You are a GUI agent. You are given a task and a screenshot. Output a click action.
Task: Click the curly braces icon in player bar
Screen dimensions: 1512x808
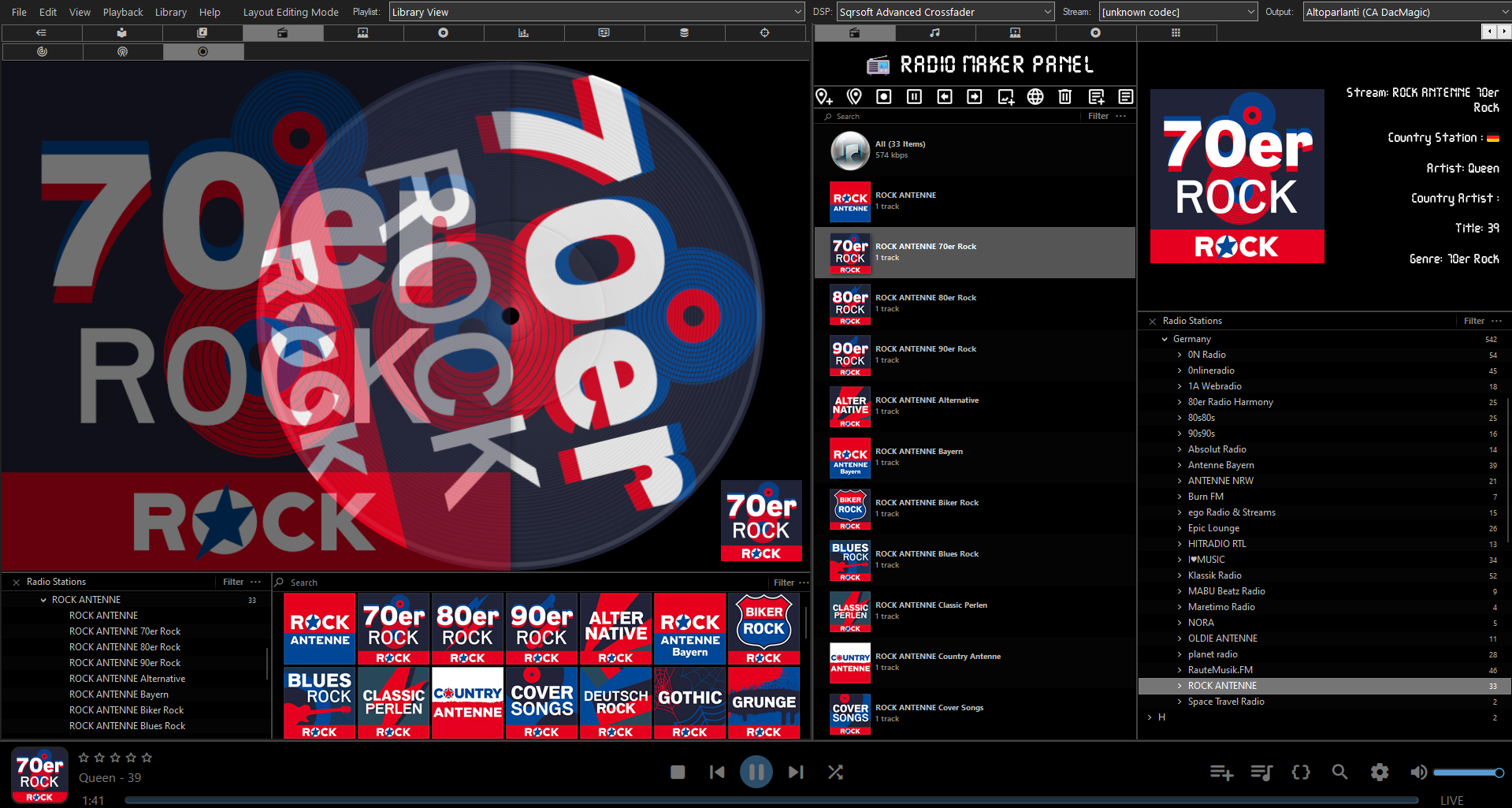coord(1301,773)
